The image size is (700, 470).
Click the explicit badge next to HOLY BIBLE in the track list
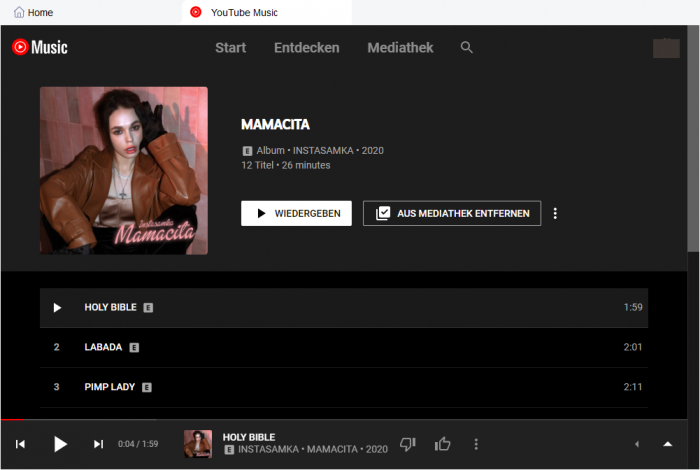pyautogui.click(x=148, y=308)
